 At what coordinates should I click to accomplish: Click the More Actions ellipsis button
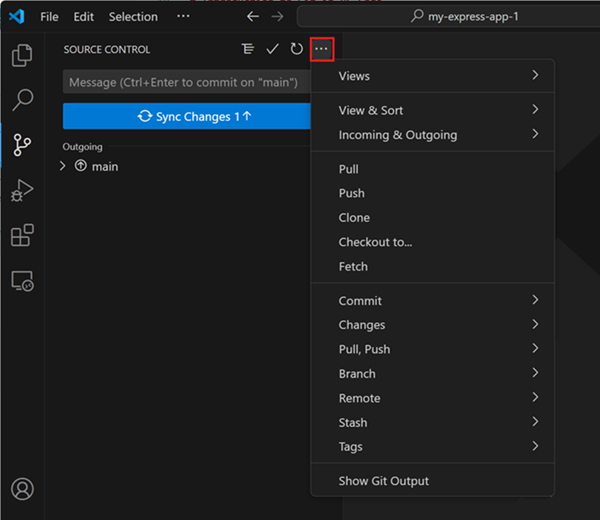(321, 49)
